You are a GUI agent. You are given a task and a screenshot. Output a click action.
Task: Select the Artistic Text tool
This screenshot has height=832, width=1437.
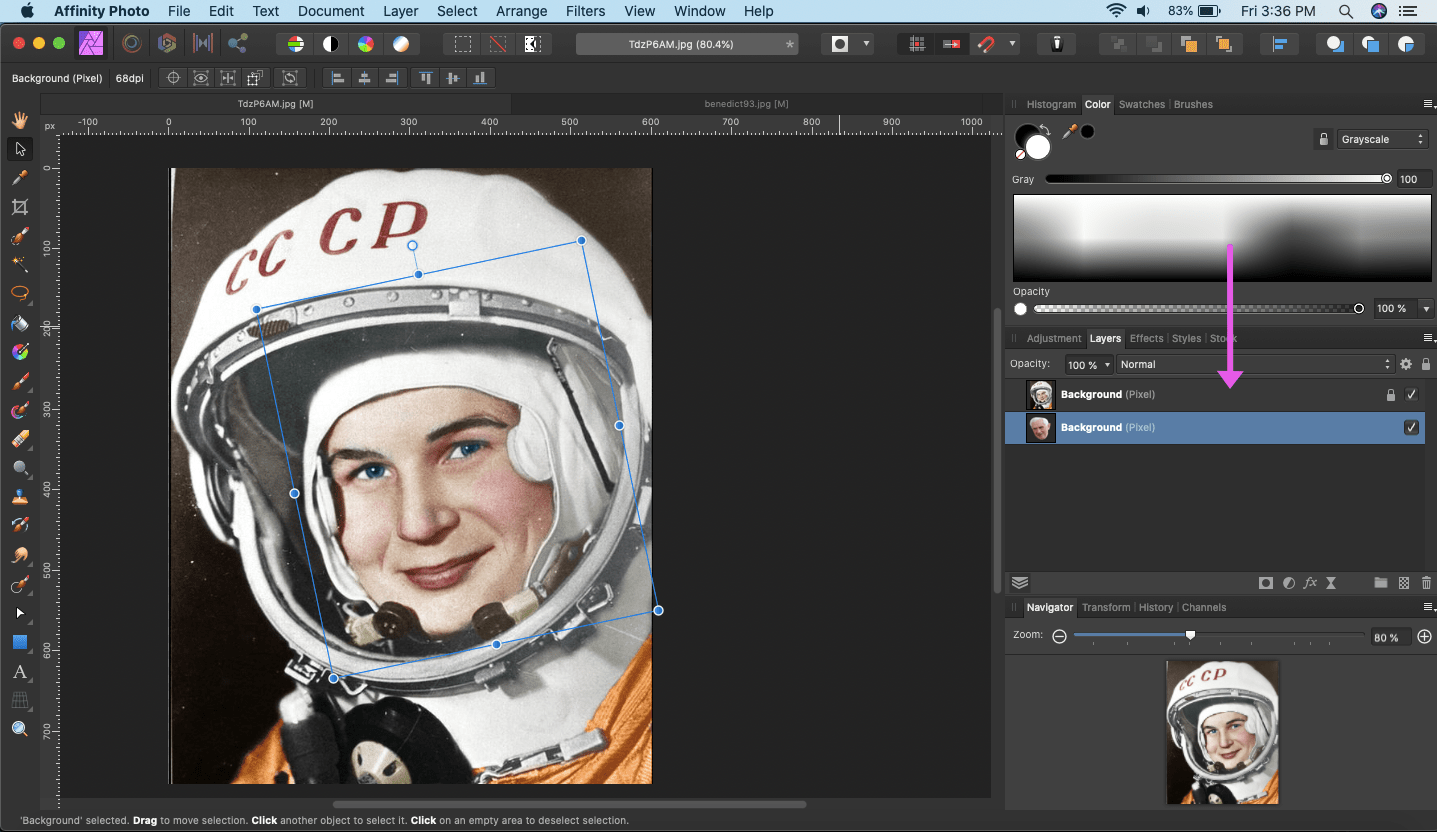[19, 672]
